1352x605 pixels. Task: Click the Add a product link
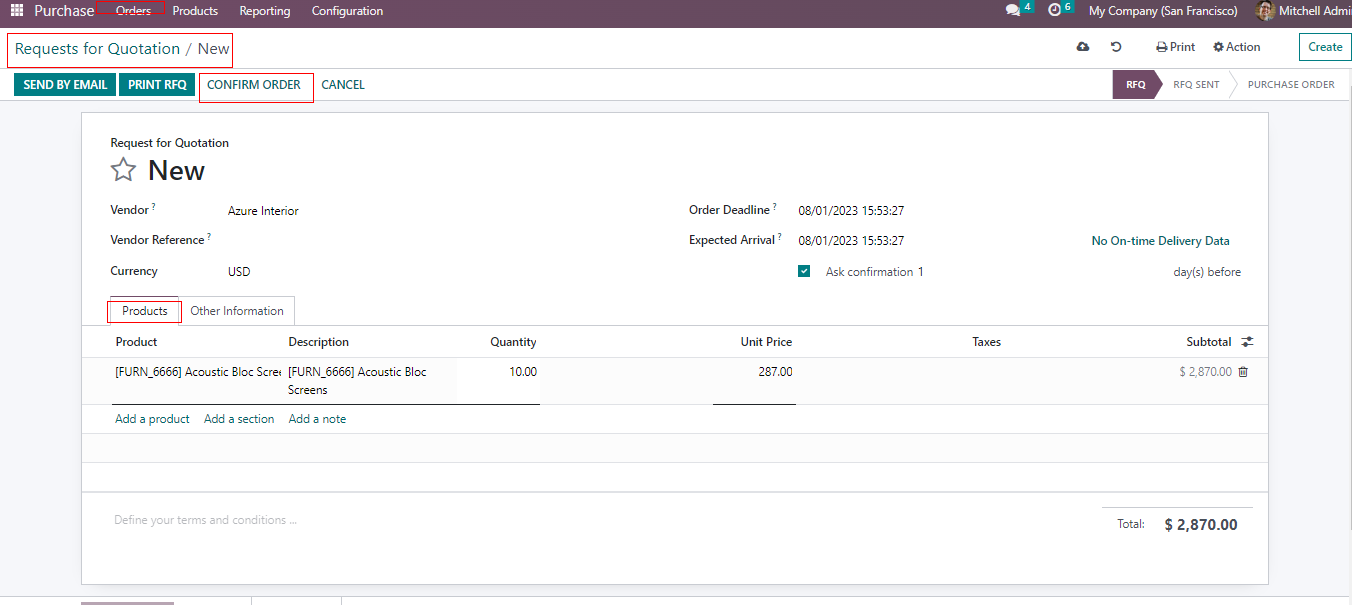point(152,419)
